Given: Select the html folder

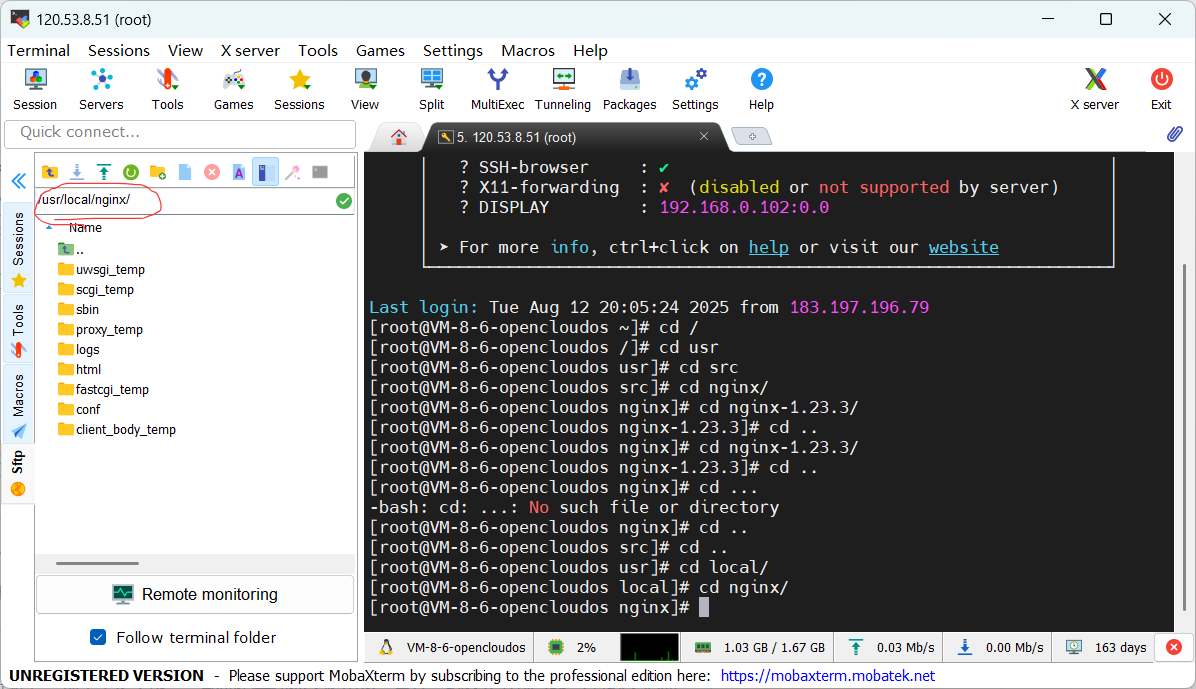Looking at the screenshot, I should click(79, 369).
